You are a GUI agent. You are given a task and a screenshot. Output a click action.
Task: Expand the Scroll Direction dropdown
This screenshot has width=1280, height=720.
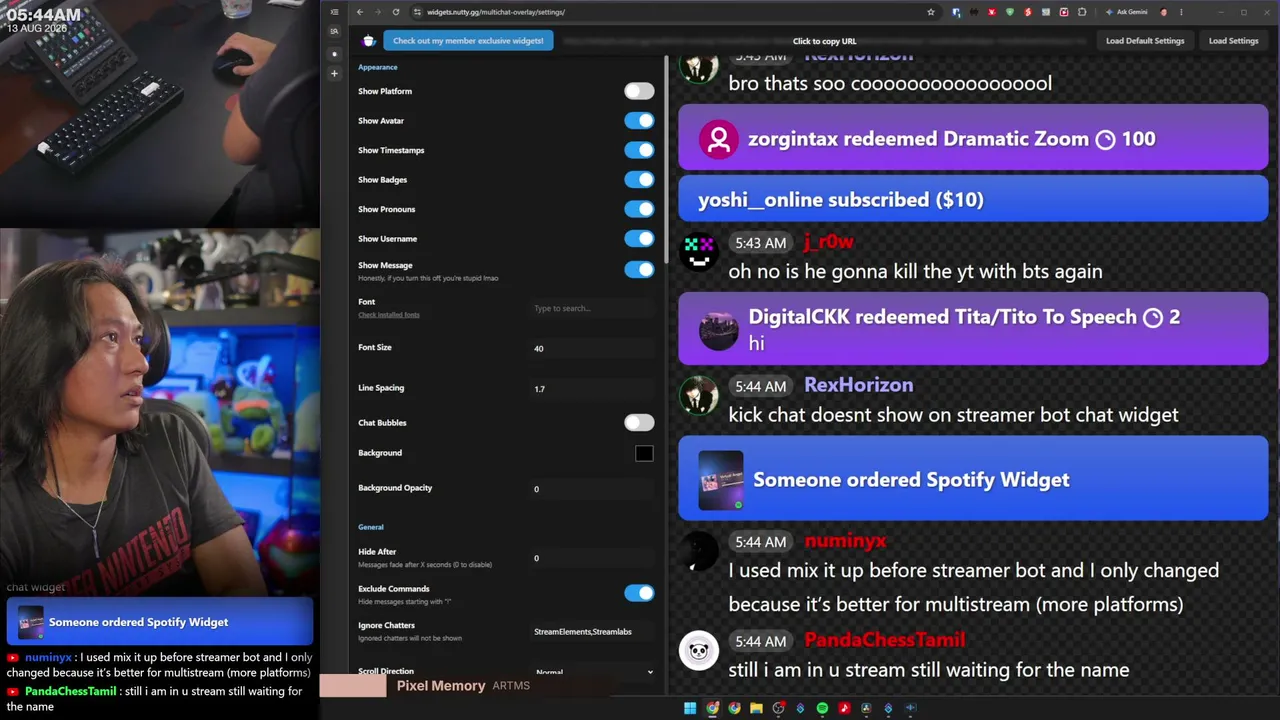(594, 673)
